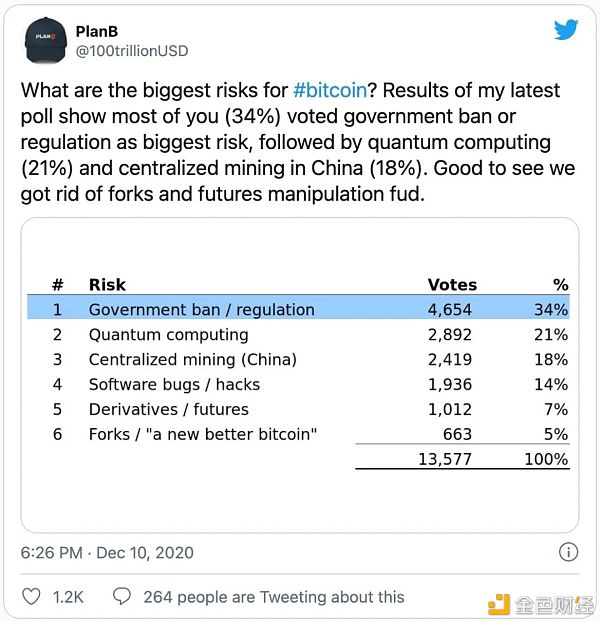Click the info circle icon
This screenshot has width=600, height=621.
point(568,552)
